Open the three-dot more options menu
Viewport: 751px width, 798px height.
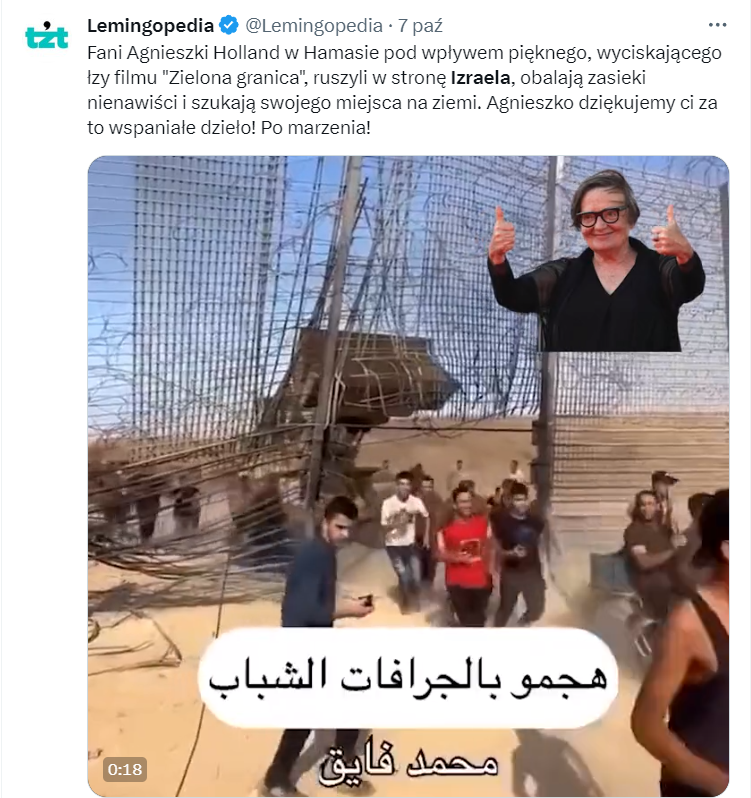(717, 25)
